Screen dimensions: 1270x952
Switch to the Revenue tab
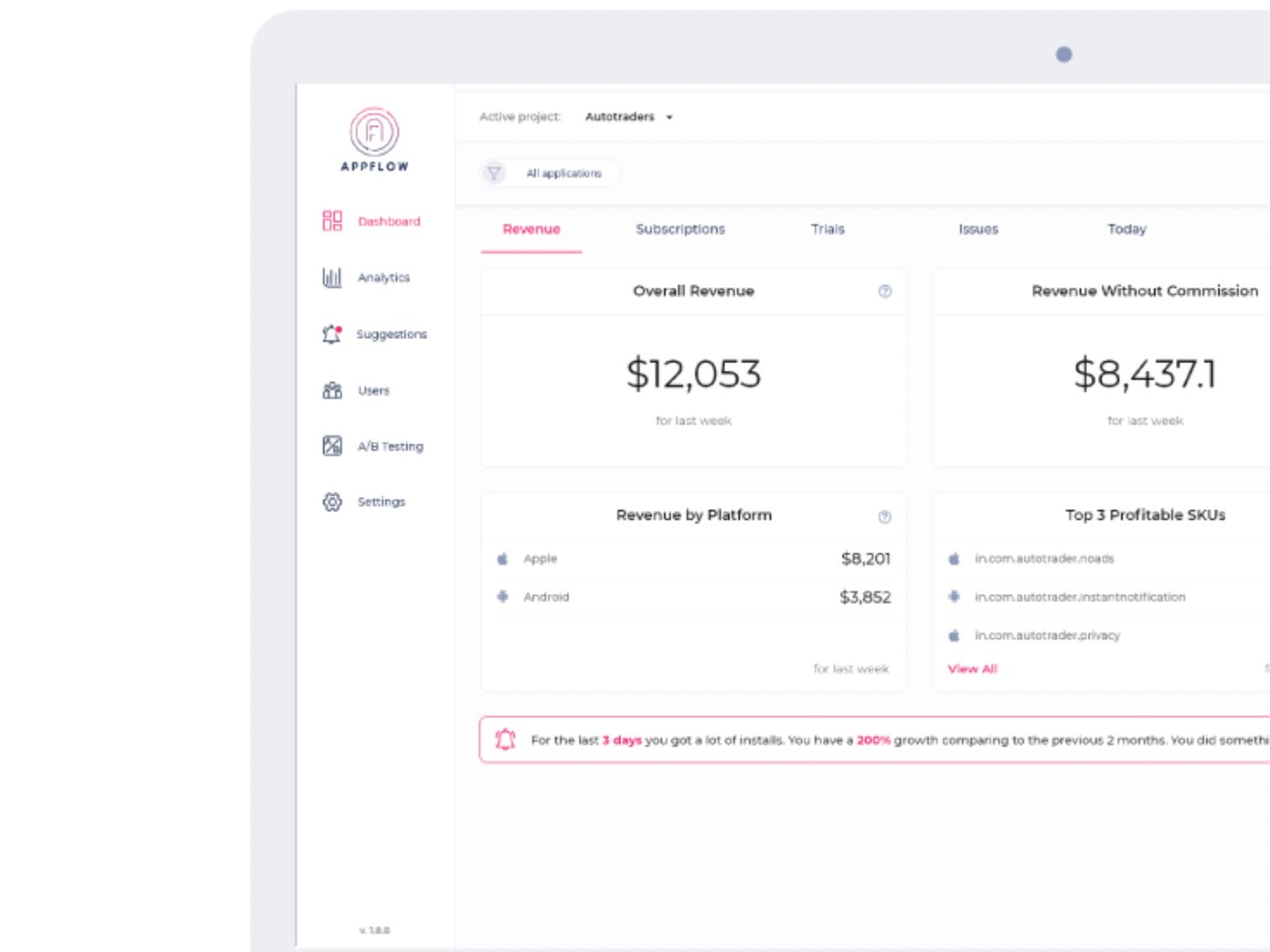click(x=532, y=229)
